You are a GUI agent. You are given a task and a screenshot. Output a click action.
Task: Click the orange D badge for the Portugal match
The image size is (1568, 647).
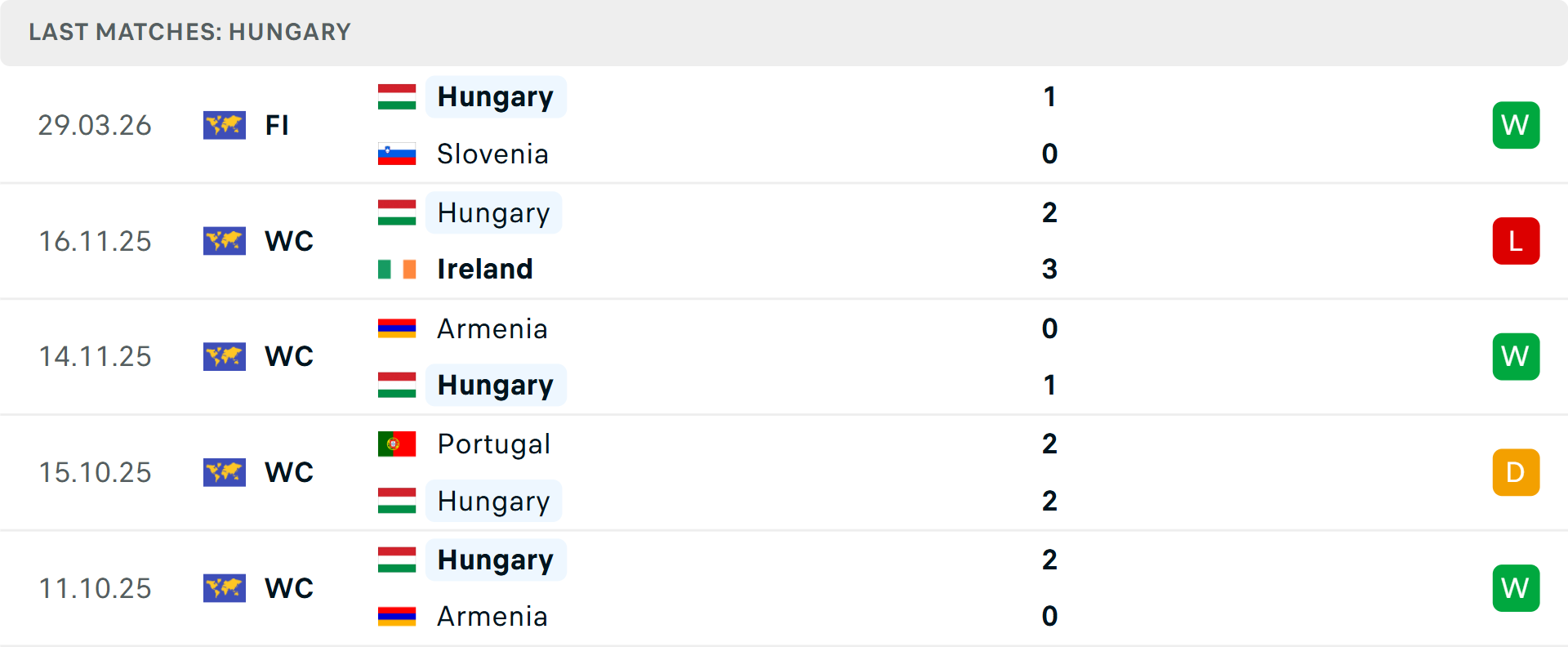coord(1516,472)
